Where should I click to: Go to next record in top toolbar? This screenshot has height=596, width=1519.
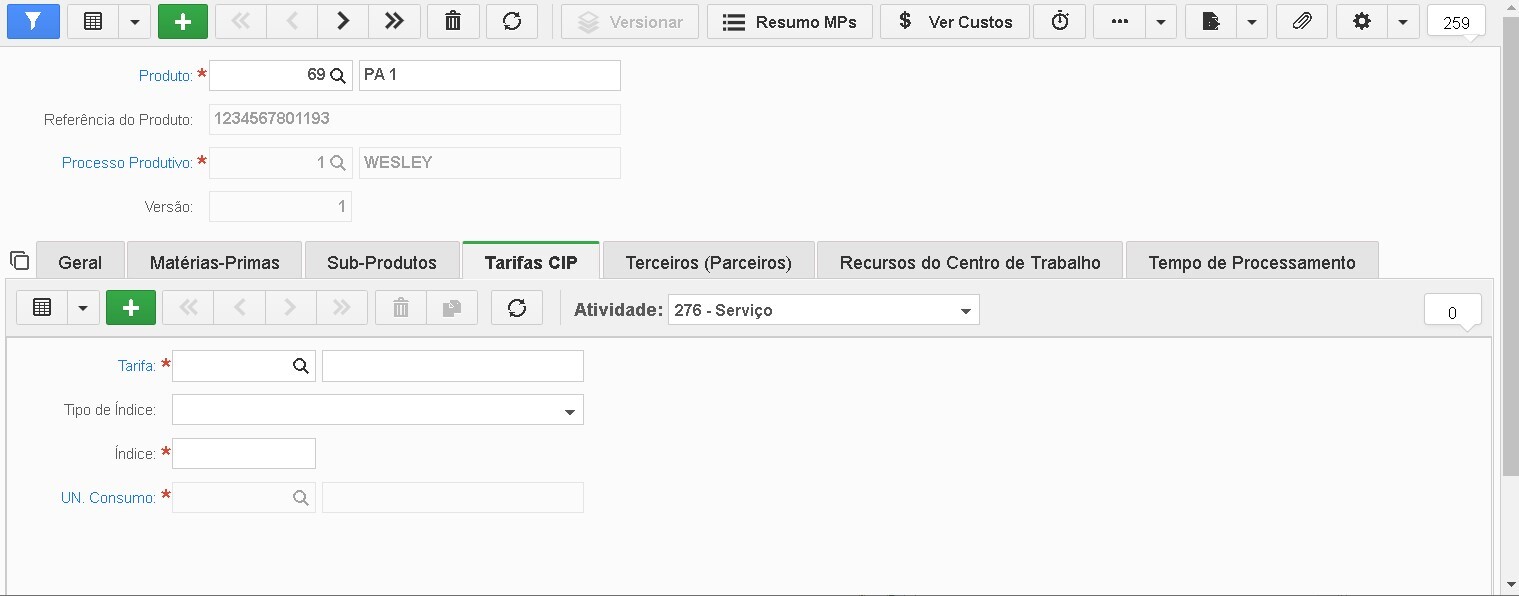click(x=343, y=21)
